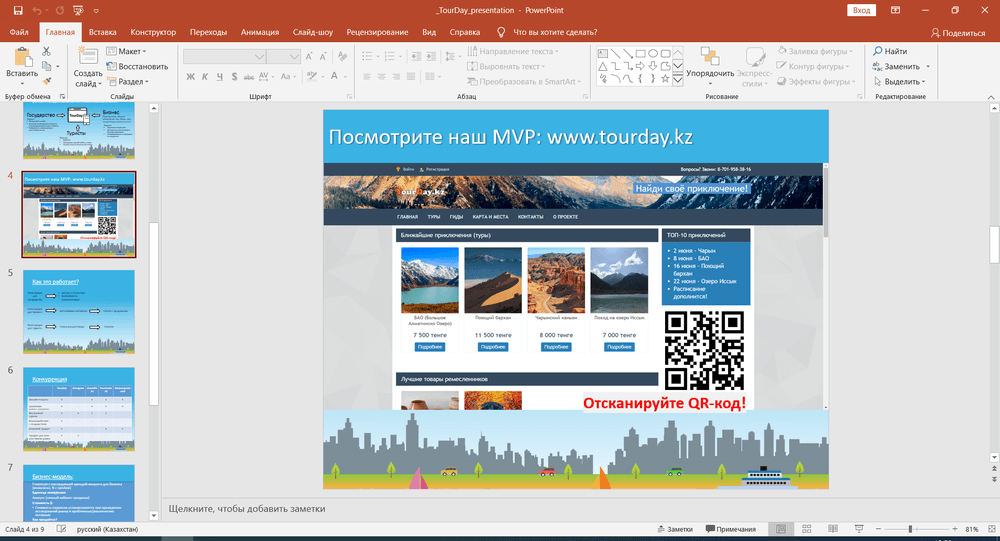
Task: Toggle the Заметки notes pane button
Action: (675, 529)
